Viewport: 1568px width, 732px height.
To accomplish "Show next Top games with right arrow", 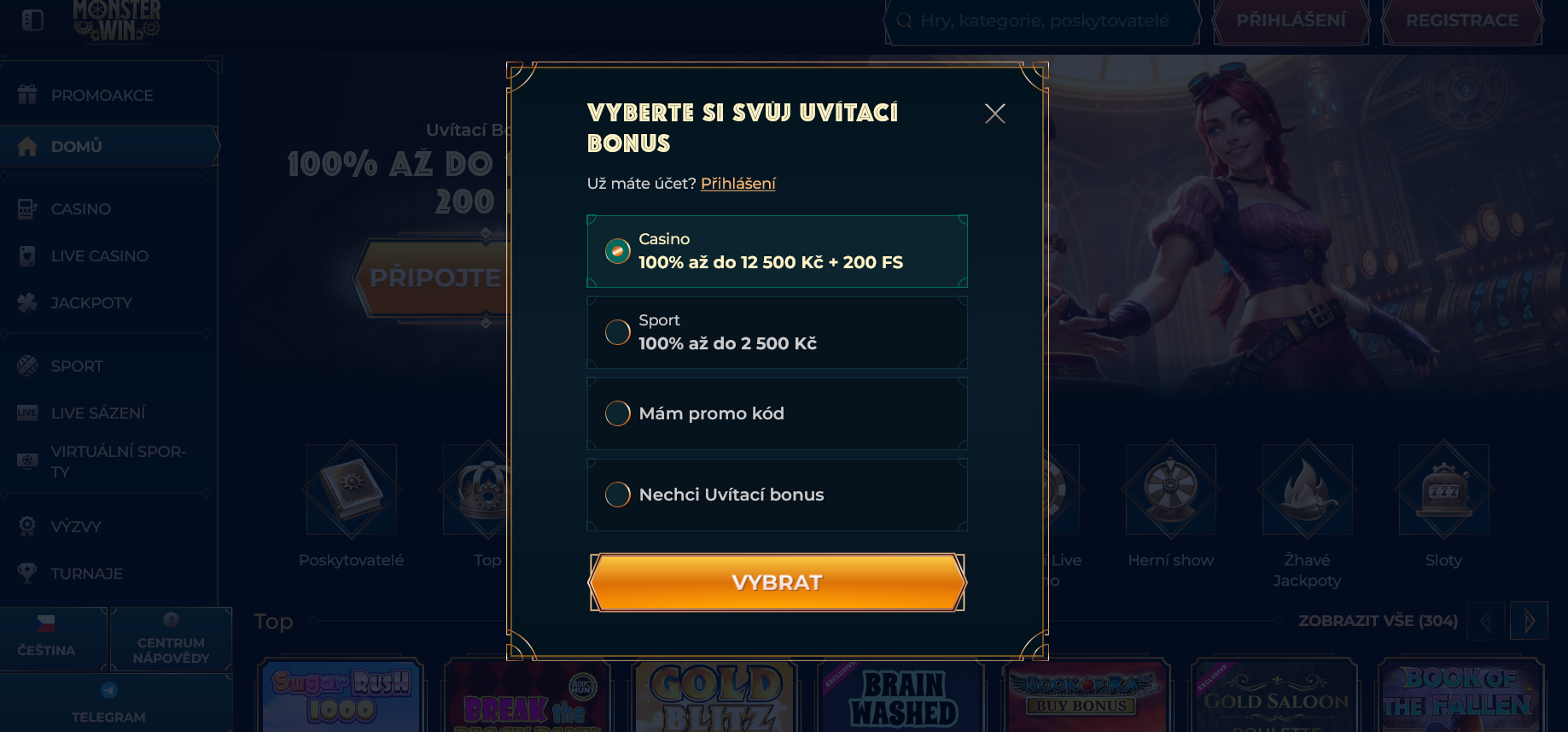I will (x=1529, y=621).
